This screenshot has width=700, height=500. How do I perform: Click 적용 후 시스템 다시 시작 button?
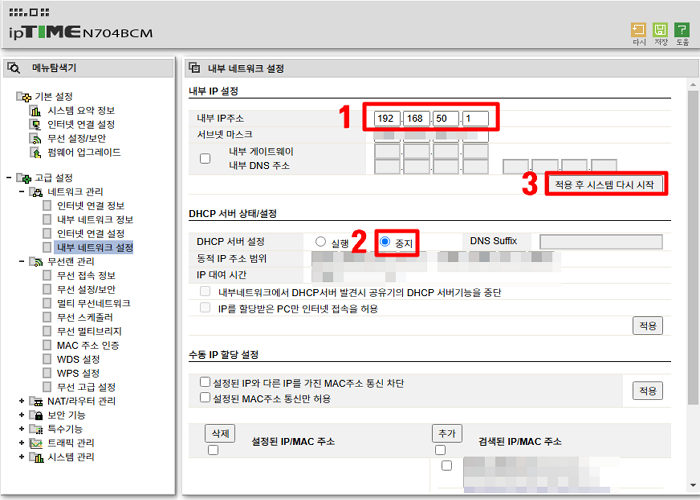coord(604,184)
